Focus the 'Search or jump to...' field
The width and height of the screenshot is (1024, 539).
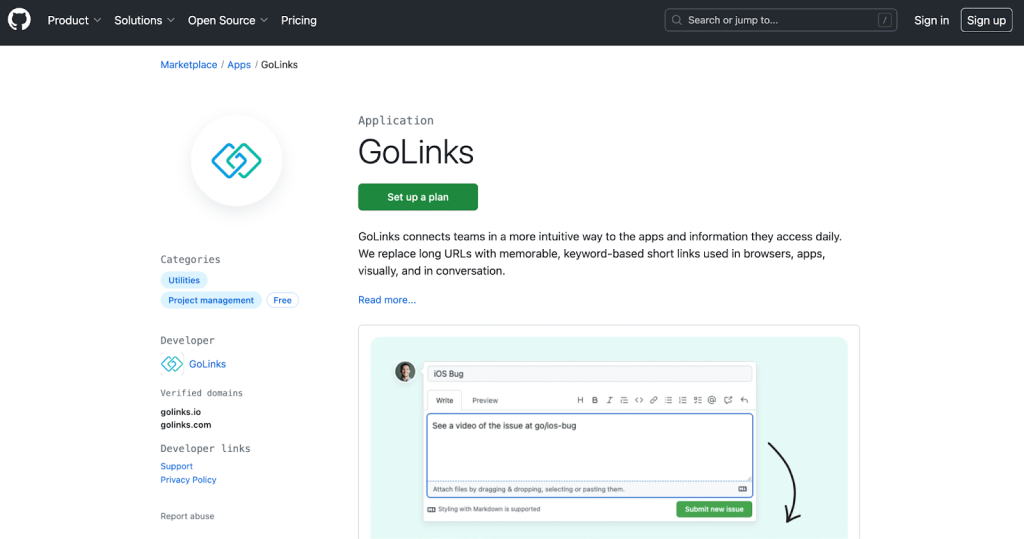coord(780,20)
